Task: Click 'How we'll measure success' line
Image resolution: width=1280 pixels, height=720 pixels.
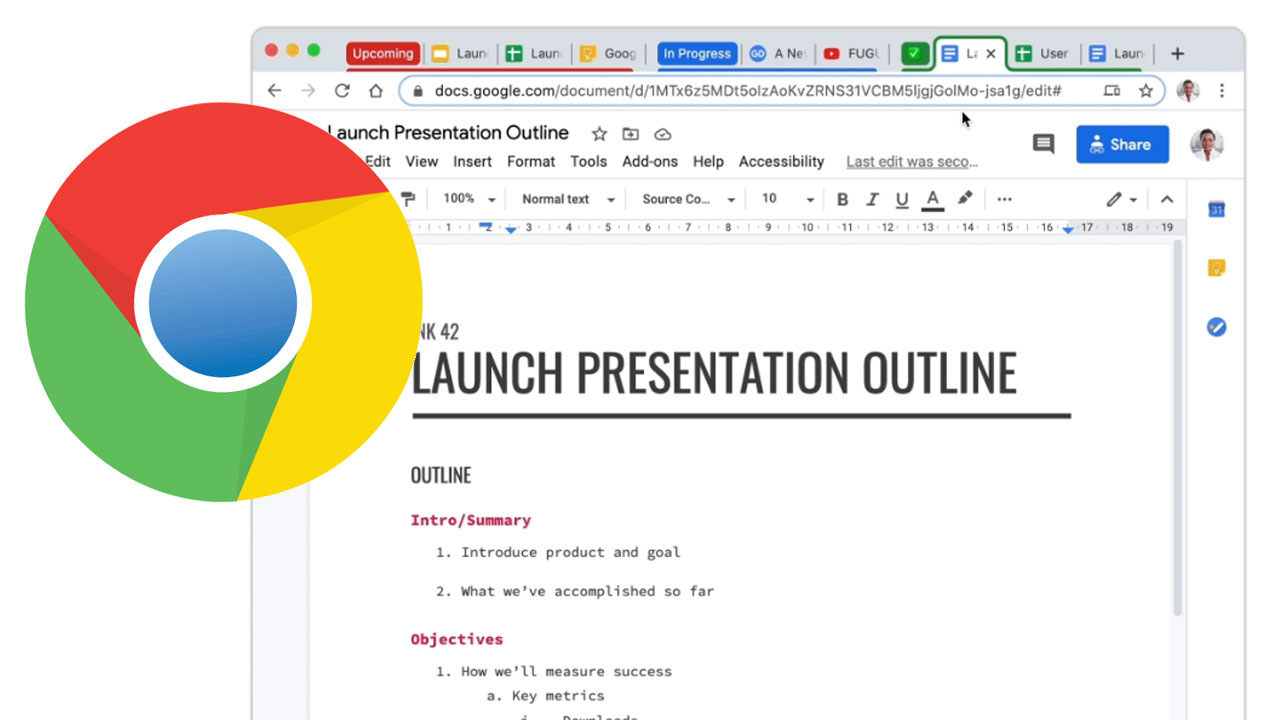Action: point(566,671)
